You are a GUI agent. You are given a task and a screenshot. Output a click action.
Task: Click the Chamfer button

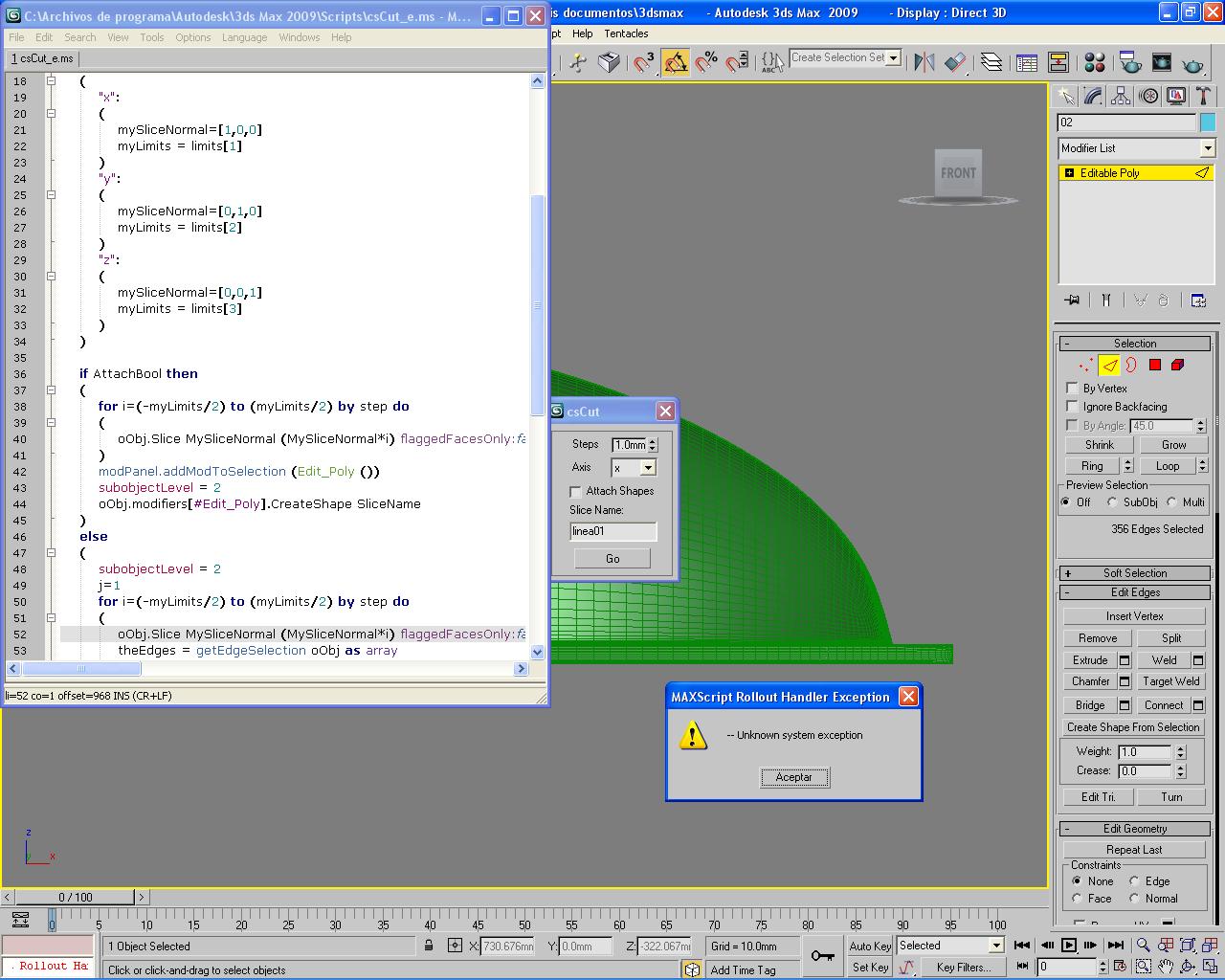point(1090,681)
